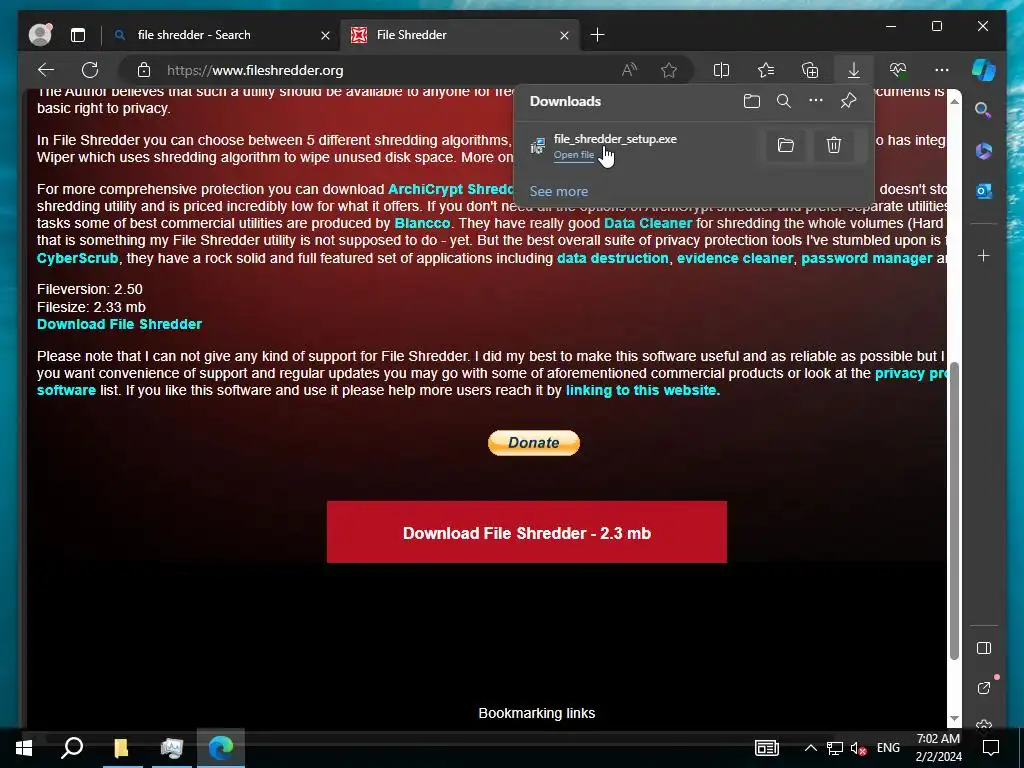This screenshot has width=1024, height=768.
Task: Click Download File Shredder - 2.3 mb button
Action: [526, 532]
